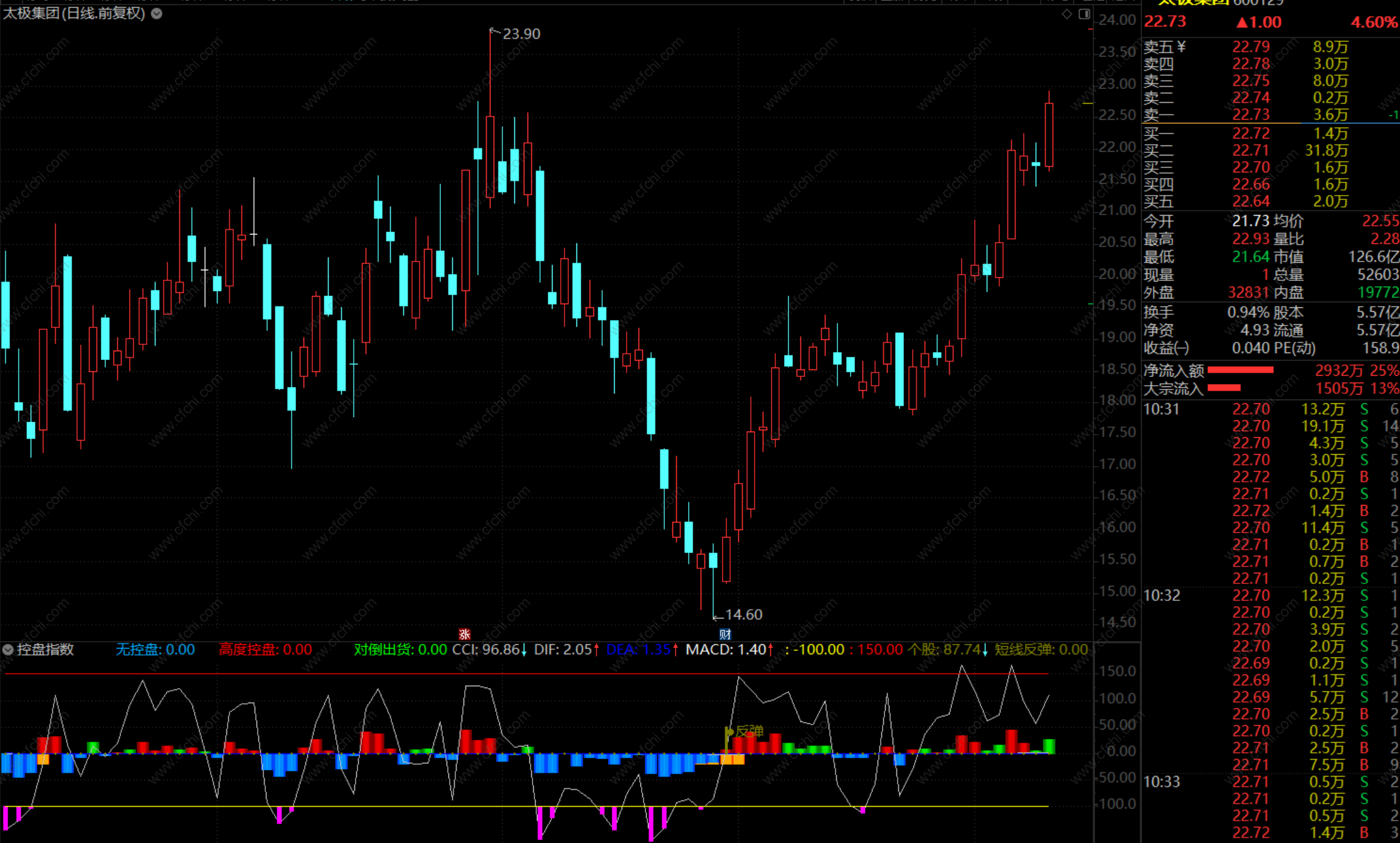Click the 高度控盘 indicator value label

265,650
